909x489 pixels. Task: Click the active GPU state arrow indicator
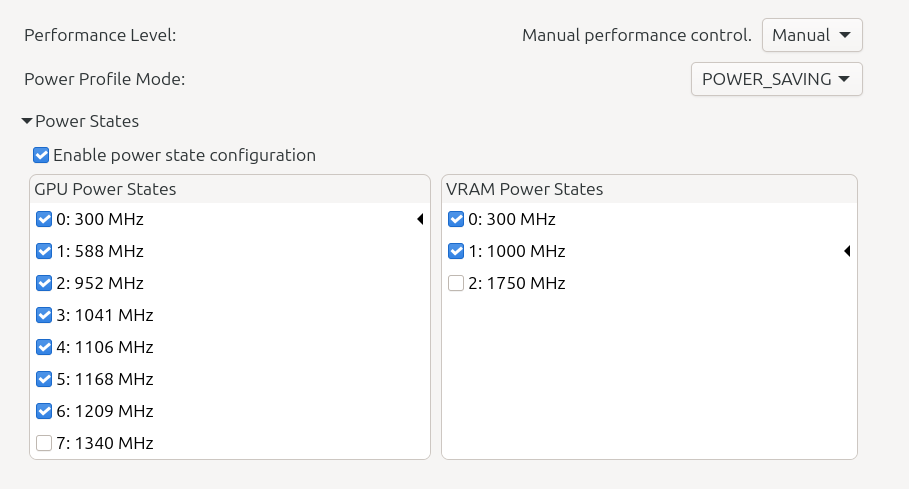(x=420, y=219)
